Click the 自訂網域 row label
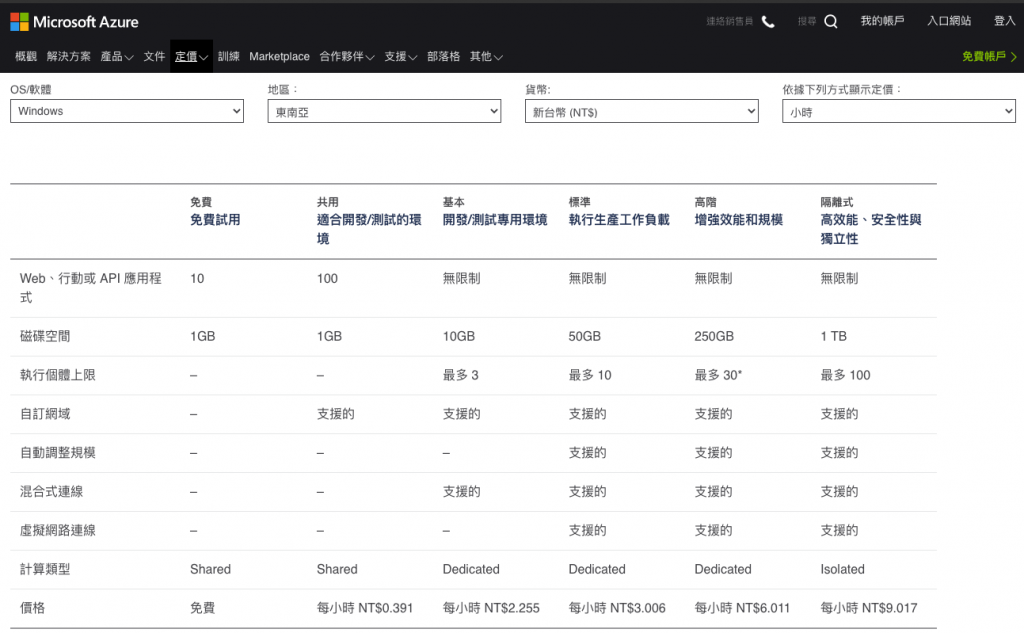 45,414
